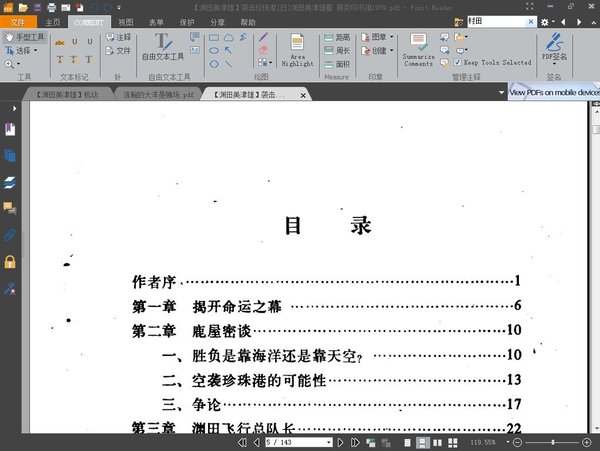Switch to the 表单 (Form) ribbon tab

click(x=156, y=23)
